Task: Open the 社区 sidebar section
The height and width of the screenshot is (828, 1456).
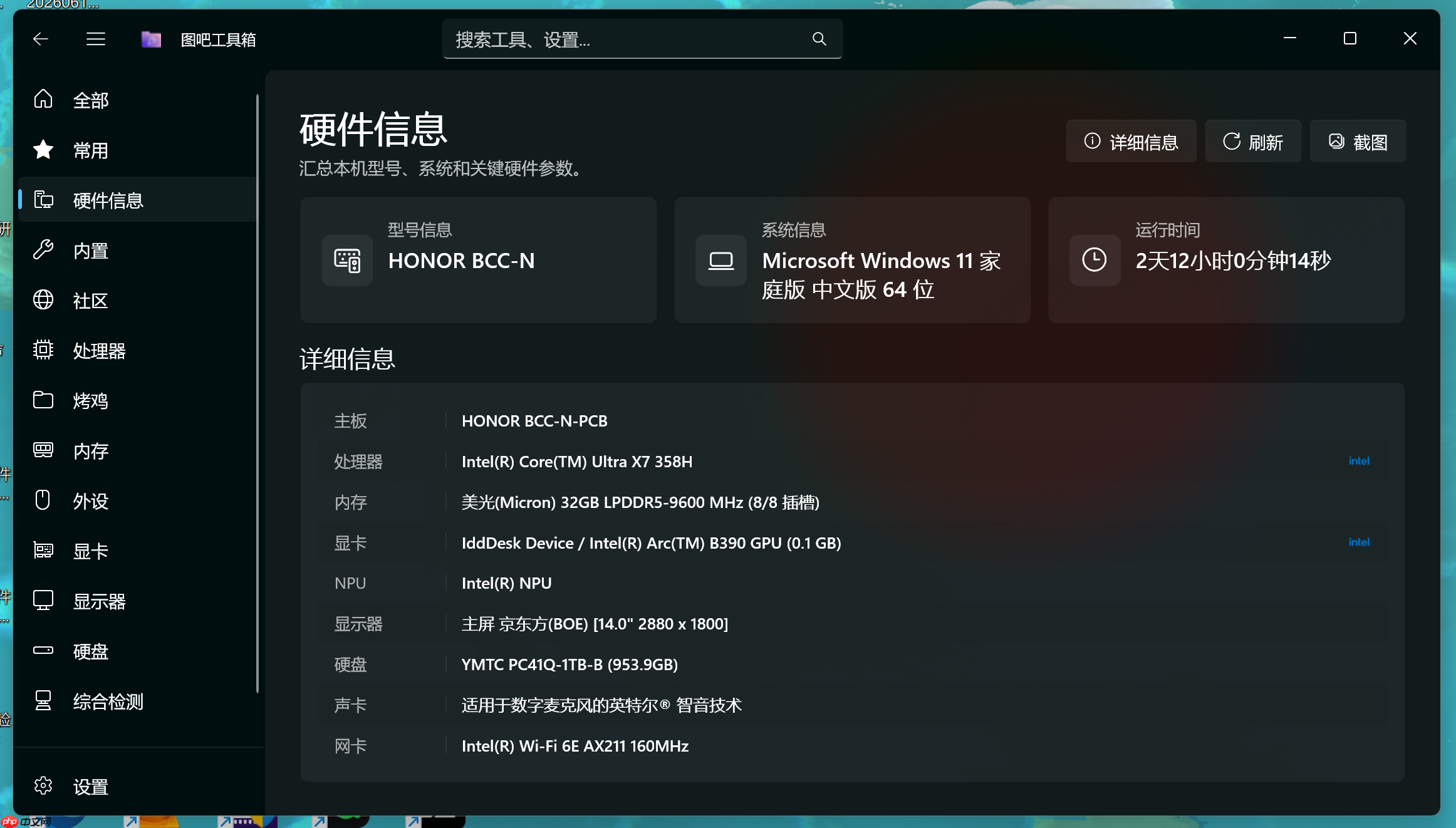Action: pyautogui.click(x=137, y=301)
